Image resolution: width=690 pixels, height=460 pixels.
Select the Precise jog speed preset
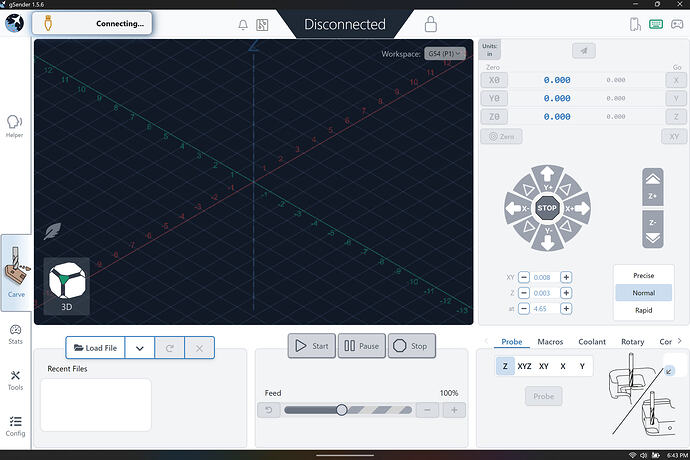pos(643,275)
